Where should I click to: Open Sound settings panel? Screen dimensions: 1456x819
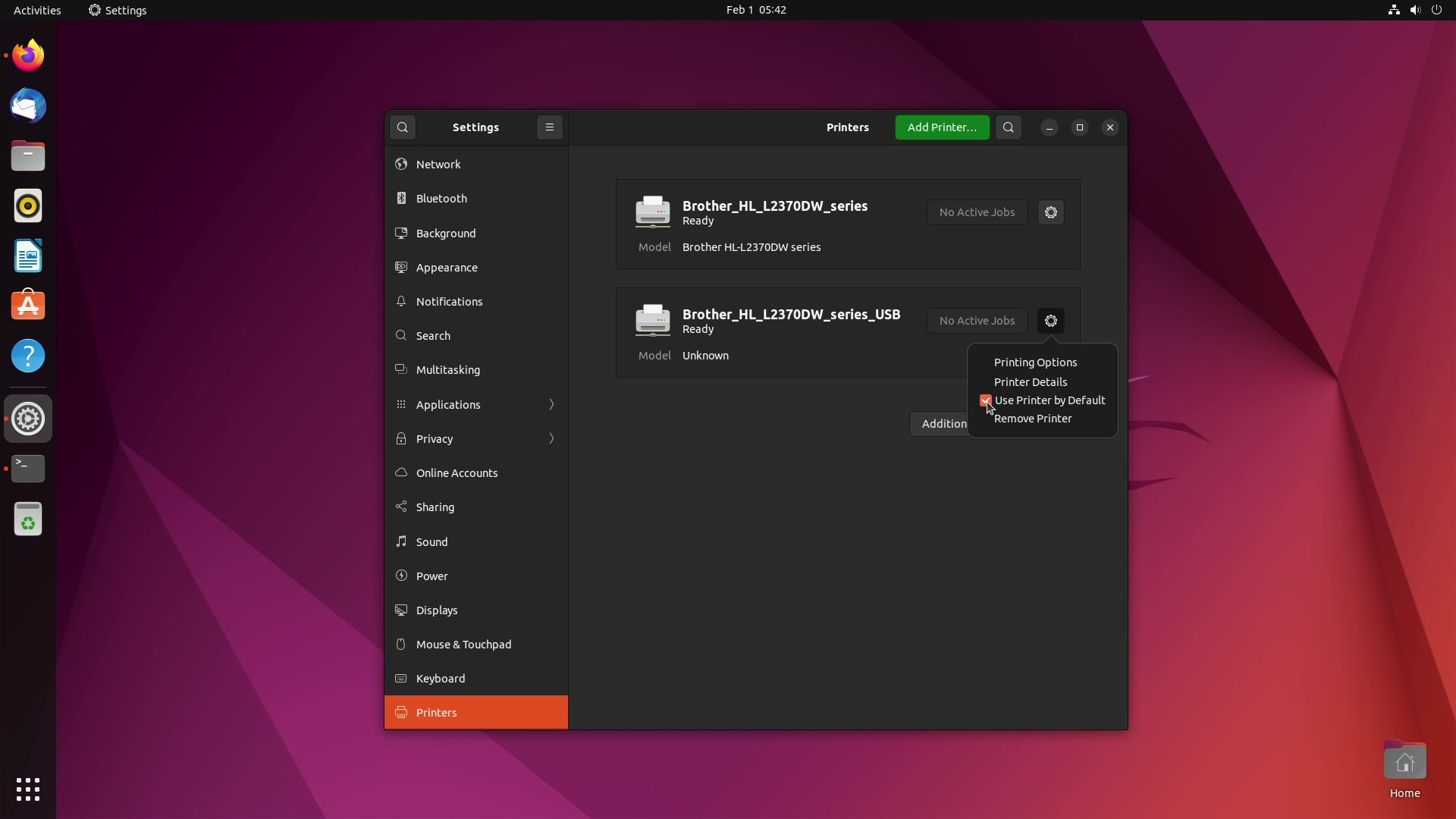(x=476, y=542)
